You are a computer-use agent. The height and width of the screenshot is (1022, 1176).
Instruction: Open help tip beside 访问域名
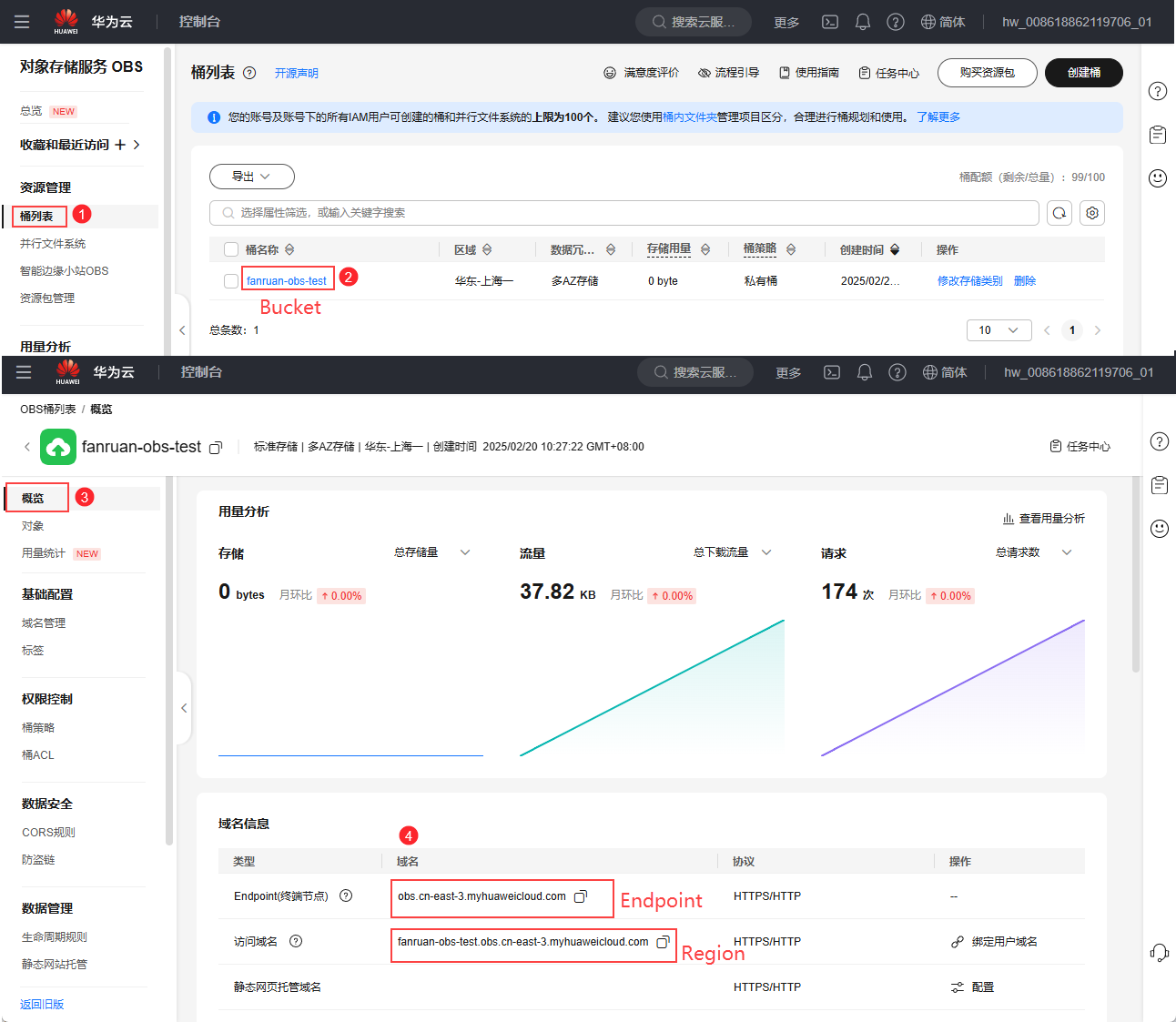pyautogui.click(x=296, y=941)
